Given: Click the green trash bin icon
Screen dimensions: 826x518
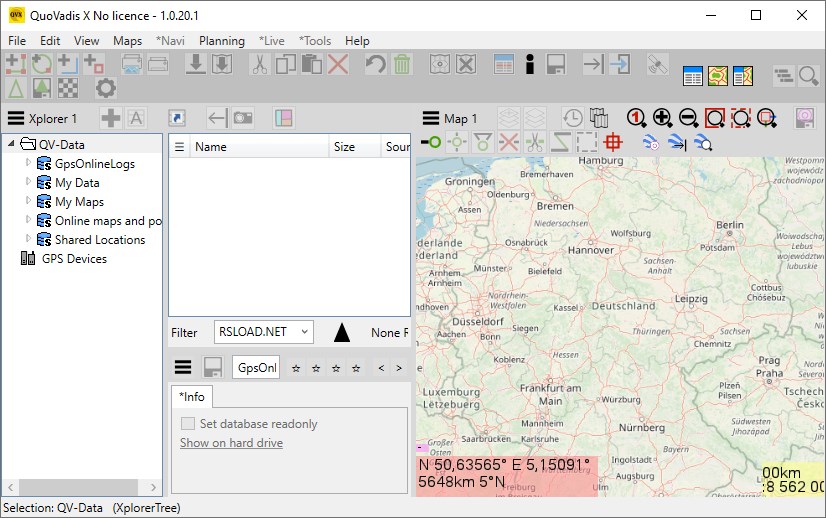Looking at the screenshot, I should click(x=401, y=65).
